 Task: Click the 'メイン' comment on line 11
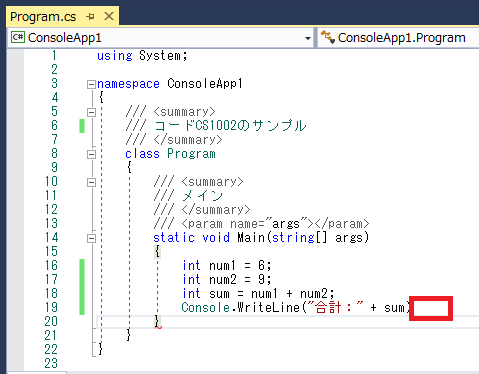click(x=202, y=196)
